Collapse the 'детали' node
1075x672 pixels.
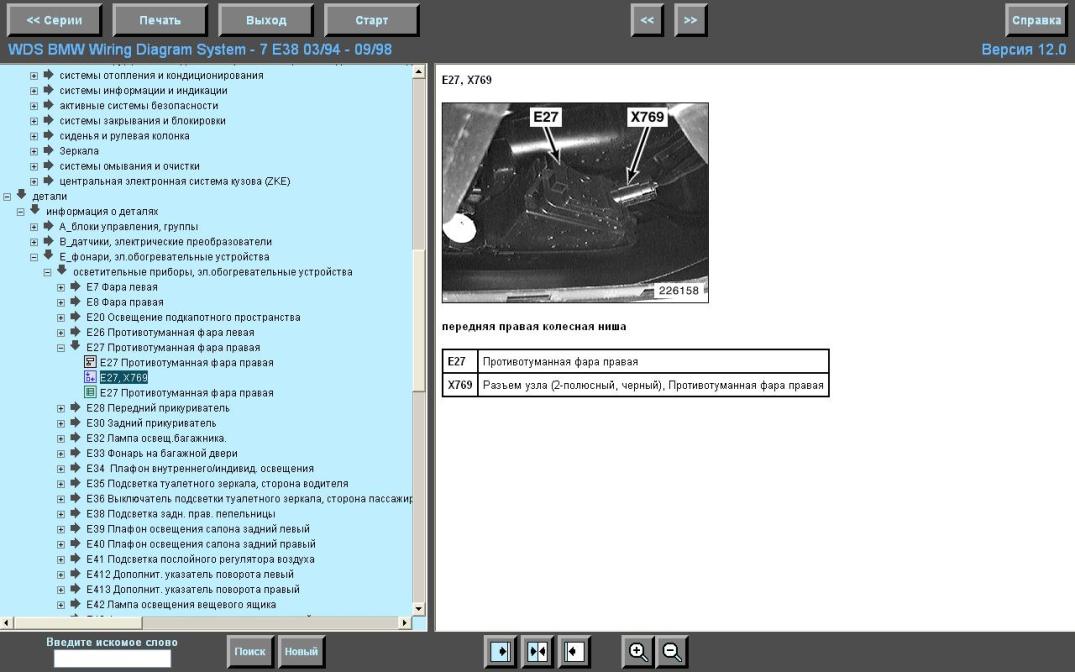7,196
